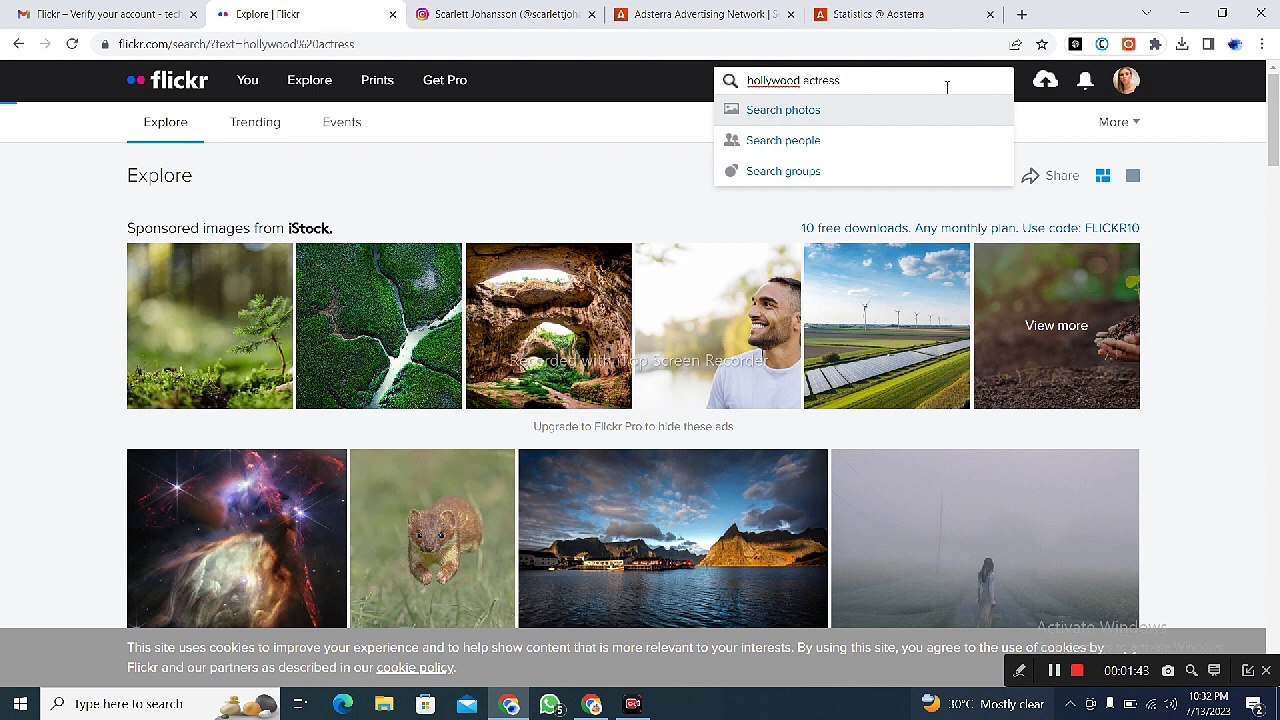Stop the screen recording

tap(1077, 671)
